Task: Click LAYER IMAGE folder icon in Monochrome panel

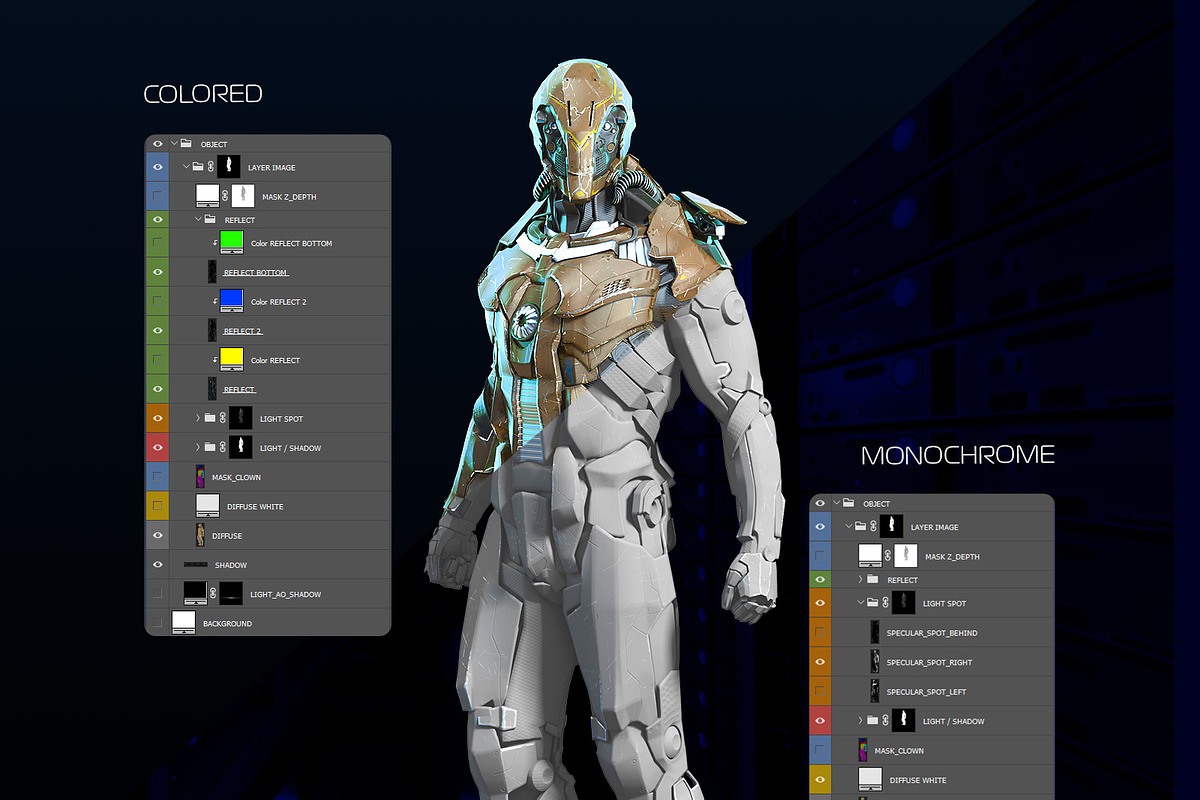Action: [860, 526]
